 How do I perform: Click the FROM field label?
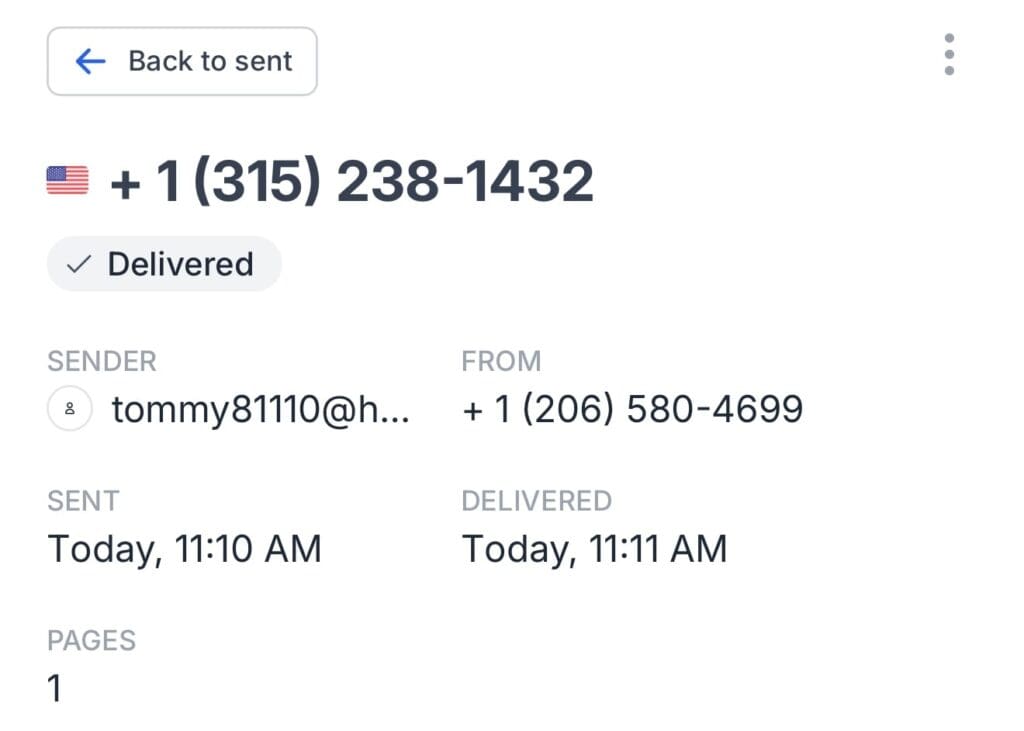tap(501, 361)
